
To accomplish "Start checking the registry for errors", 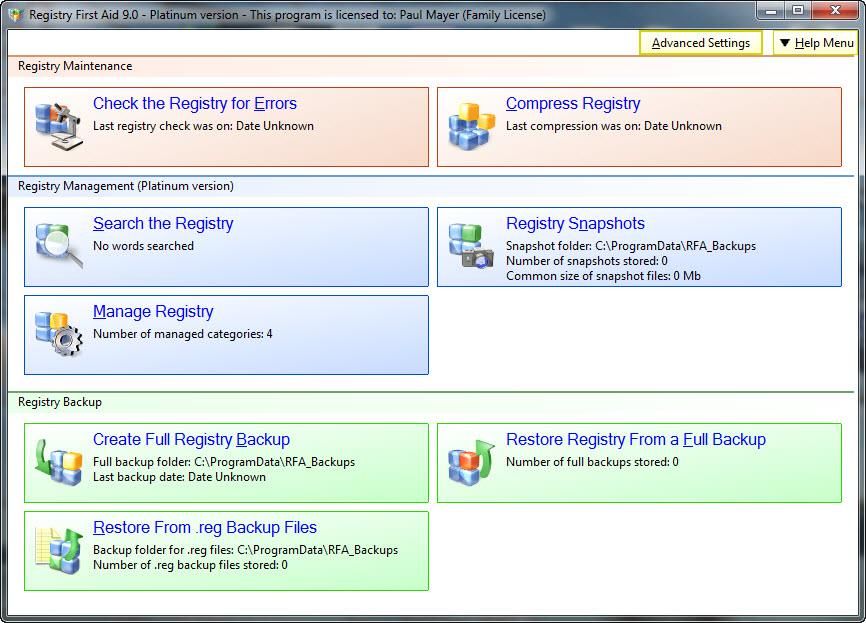I will (x=195, y=103).
